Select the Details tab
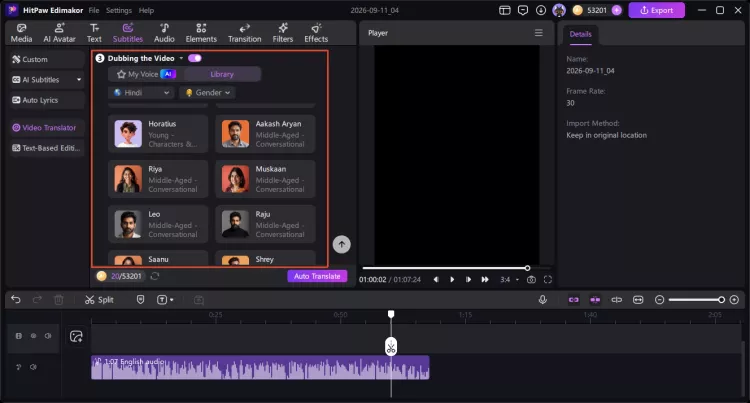750x403 pixels. coord(580,34)
